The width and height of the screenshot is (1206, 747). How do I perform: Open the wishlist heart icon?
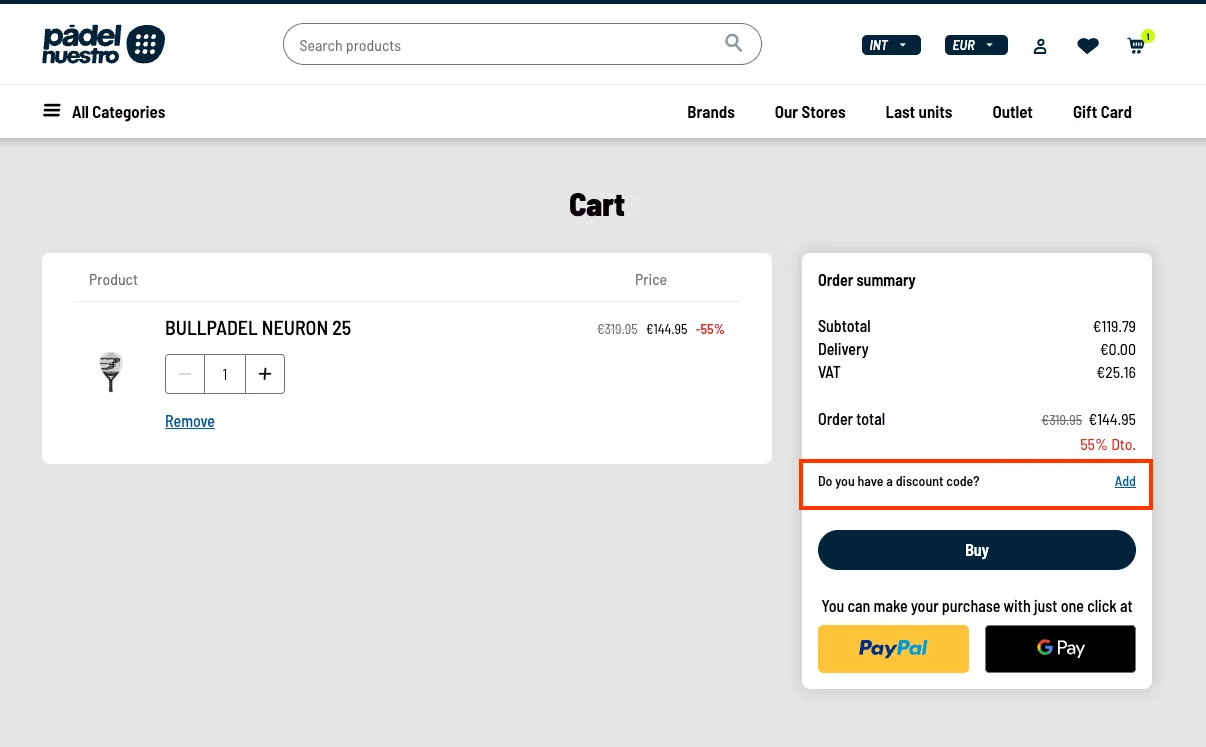point(1088,46)
